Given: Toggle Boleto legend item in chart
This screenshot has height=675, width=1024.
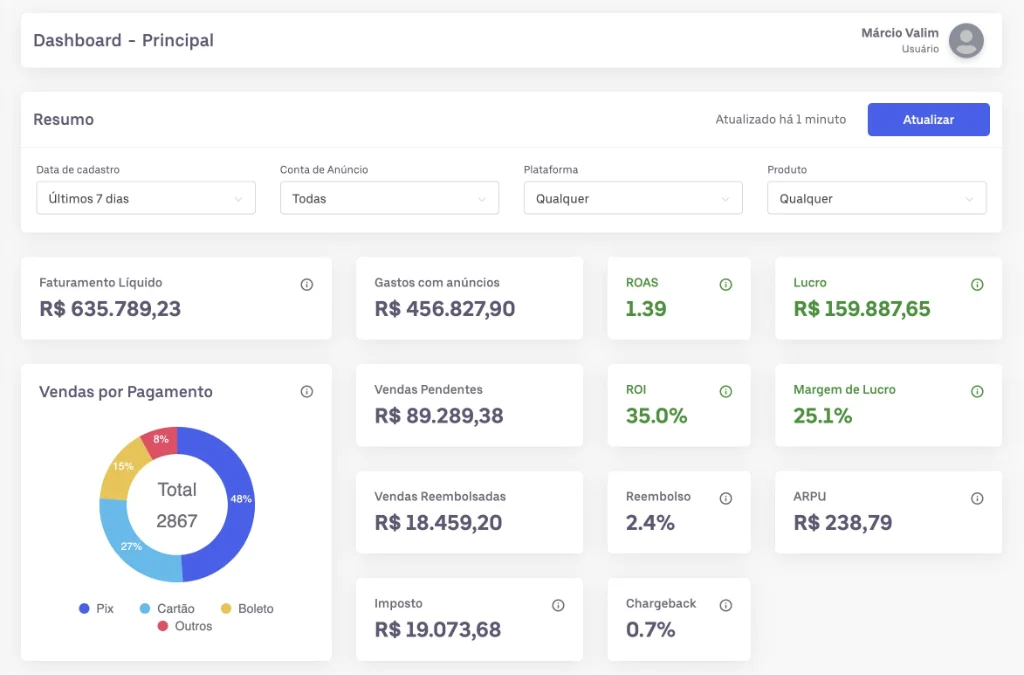Looking at the screenshot, I should click(246, 608).
